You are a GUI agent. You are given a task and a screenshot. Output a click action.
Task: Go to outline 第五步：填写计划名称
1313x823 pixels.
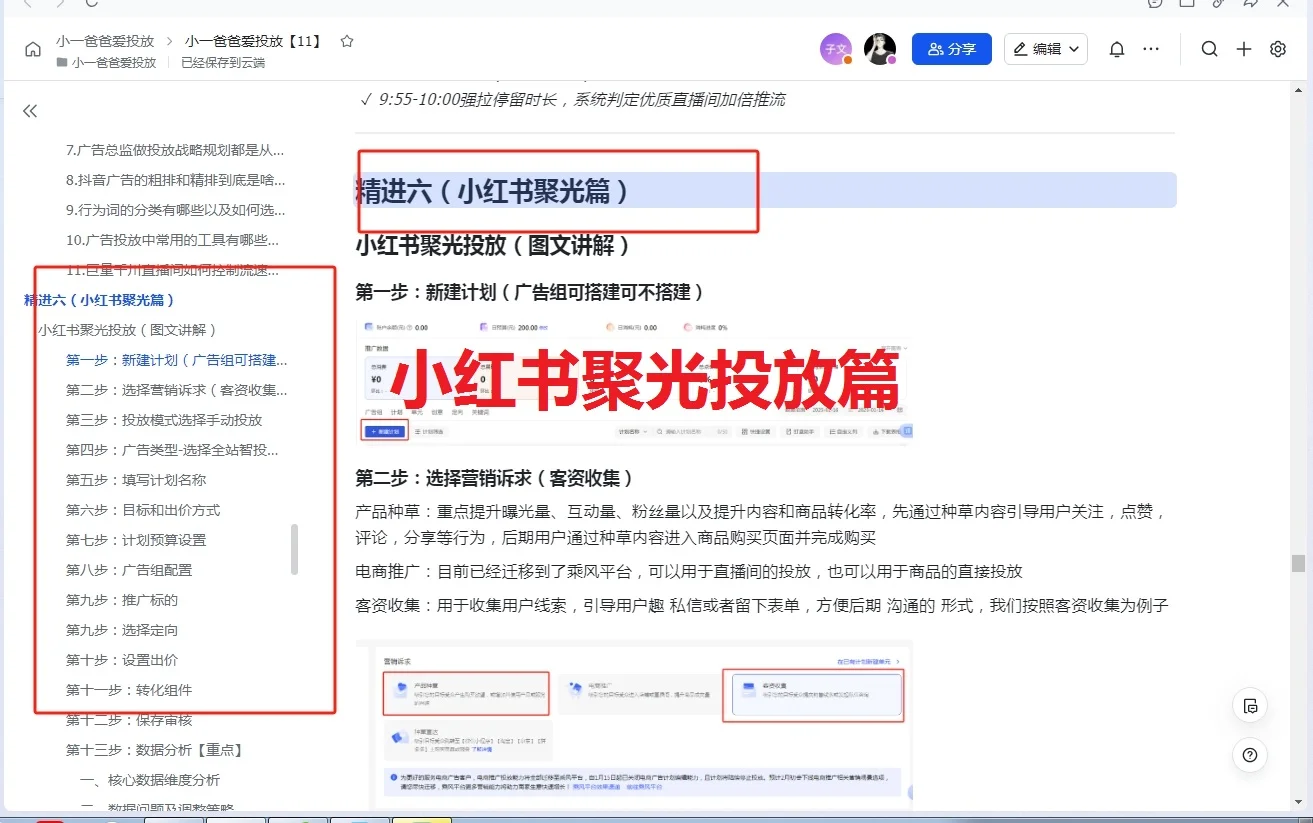click(x=136, y=480)
